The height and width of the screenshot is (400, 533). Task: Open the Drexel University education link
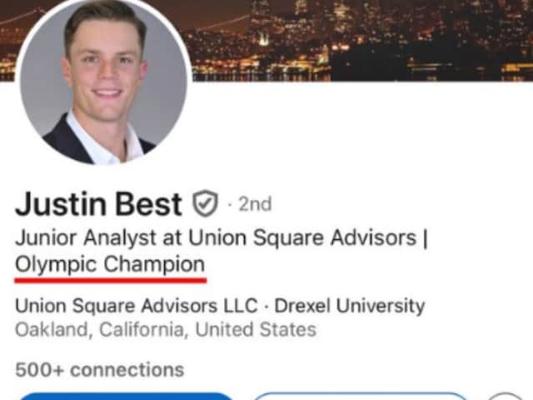pos(350,306)
